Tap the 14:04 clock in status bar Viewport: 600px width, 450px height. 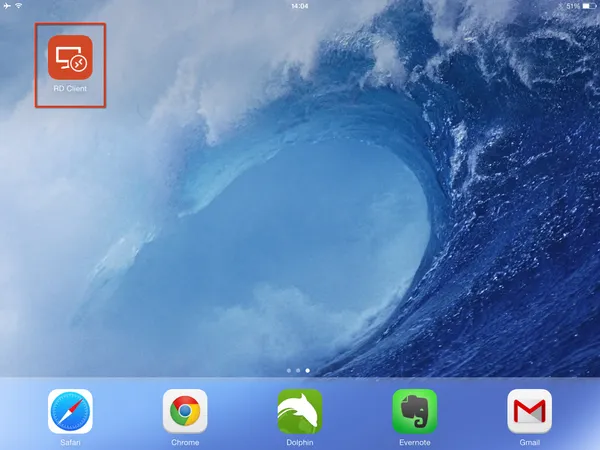300,6
